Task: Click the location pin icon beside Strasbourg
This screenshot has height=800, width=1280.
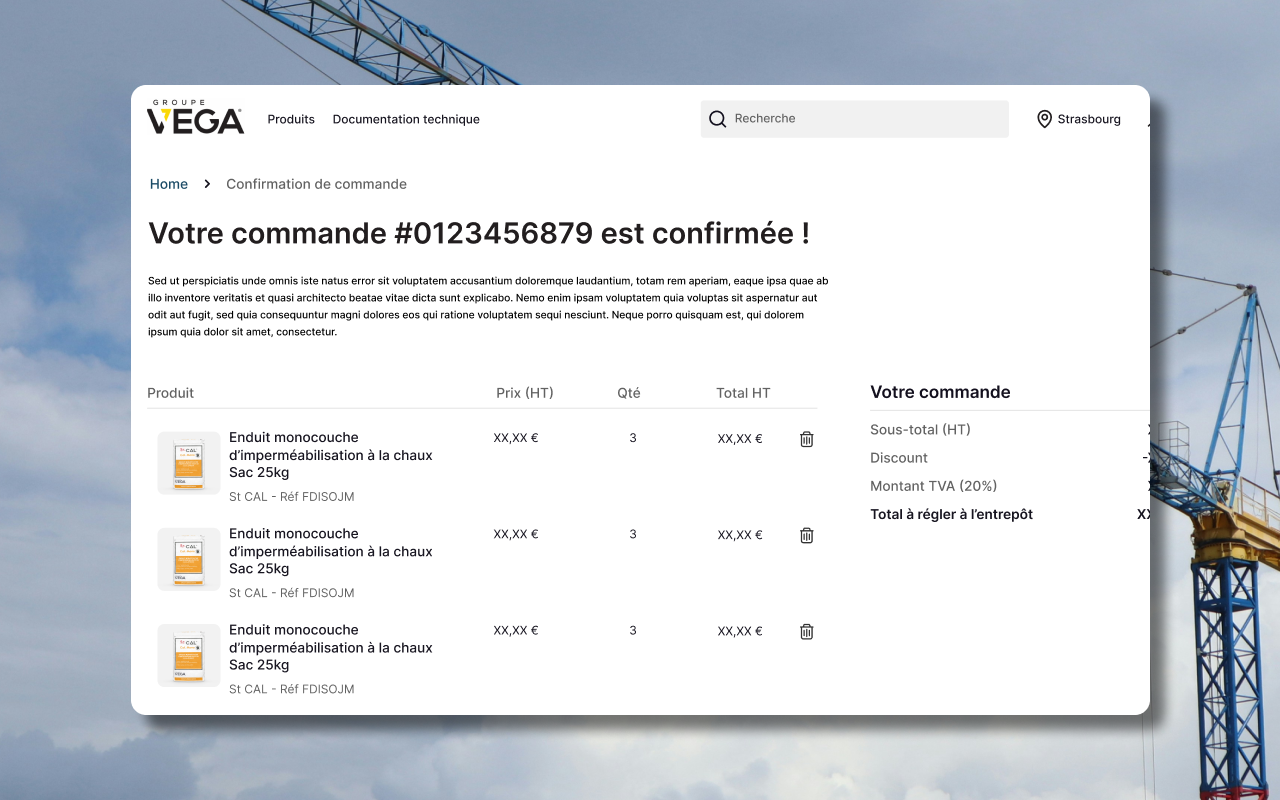Action: point(1044,118)
